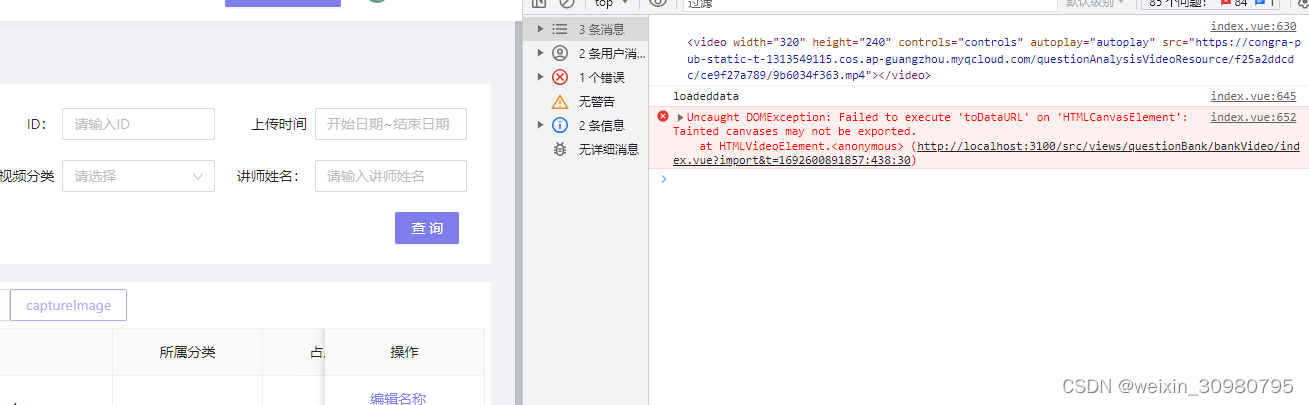Expand the 2 条用户消息 group arrow
The image size is (1309, 405).
(x=541, y=53)
